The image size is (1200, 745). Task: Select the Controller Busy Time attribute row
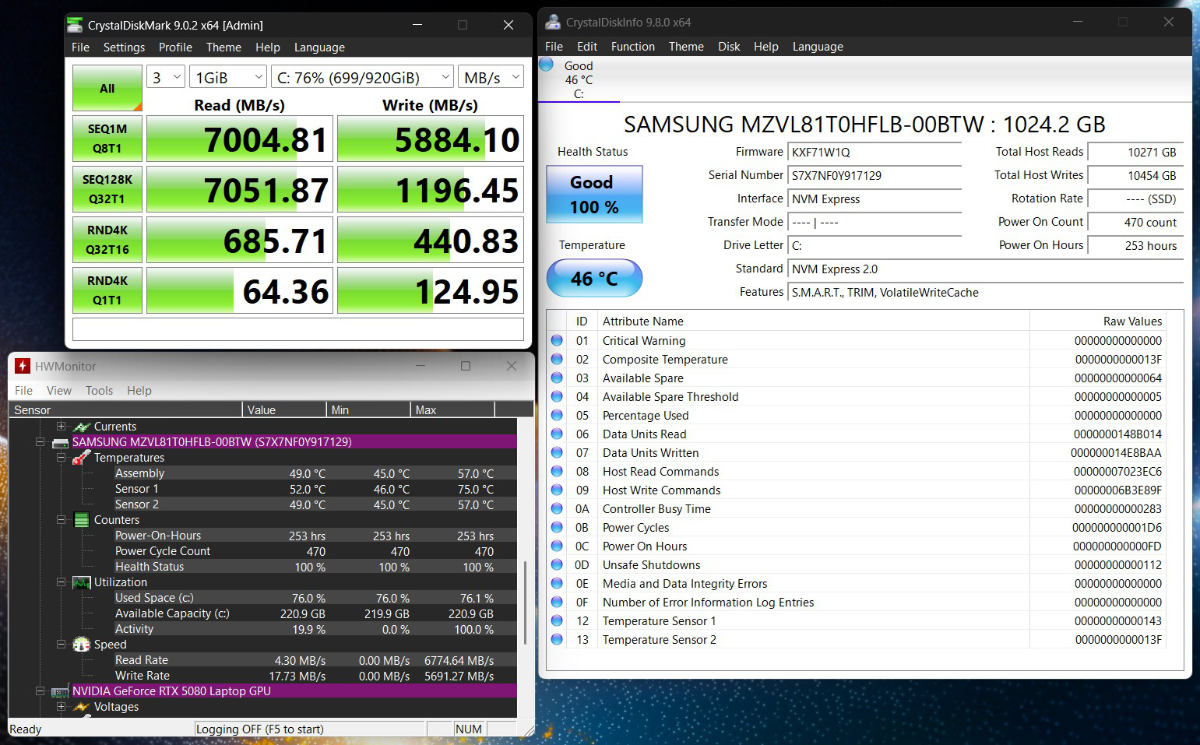(x=857, y=509)
